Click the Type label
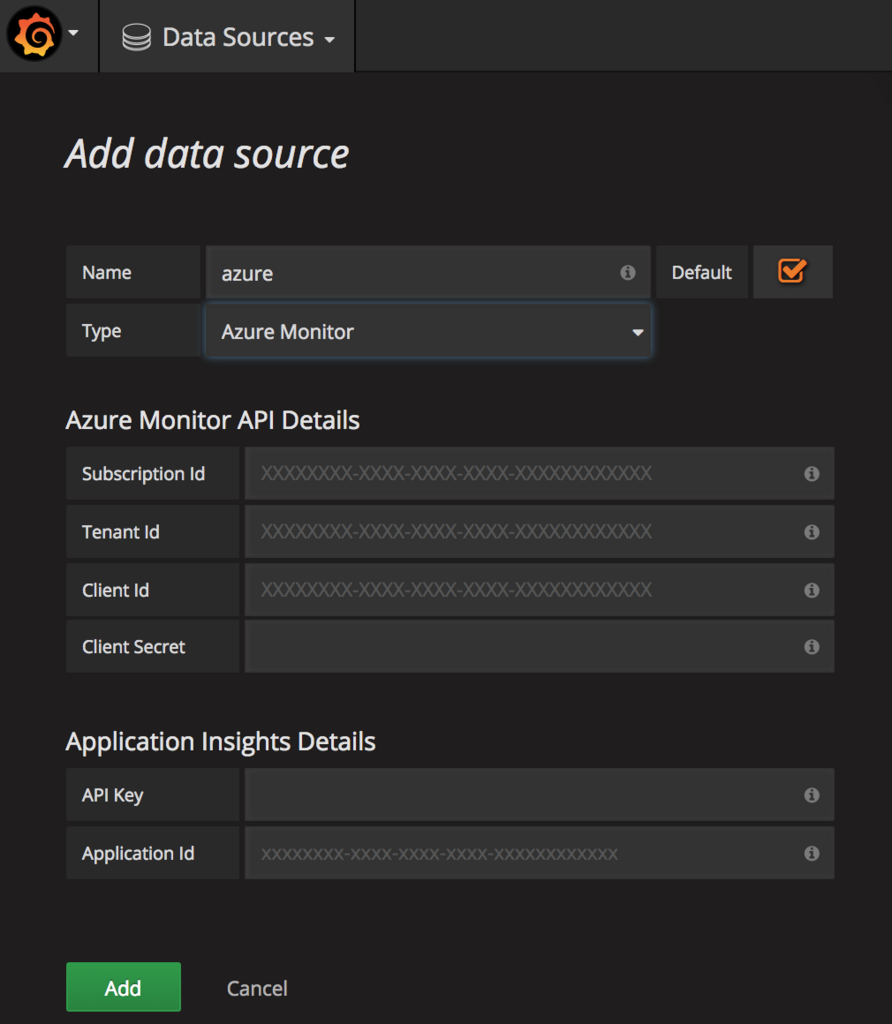892x1024 pixels. coord(102,331)
